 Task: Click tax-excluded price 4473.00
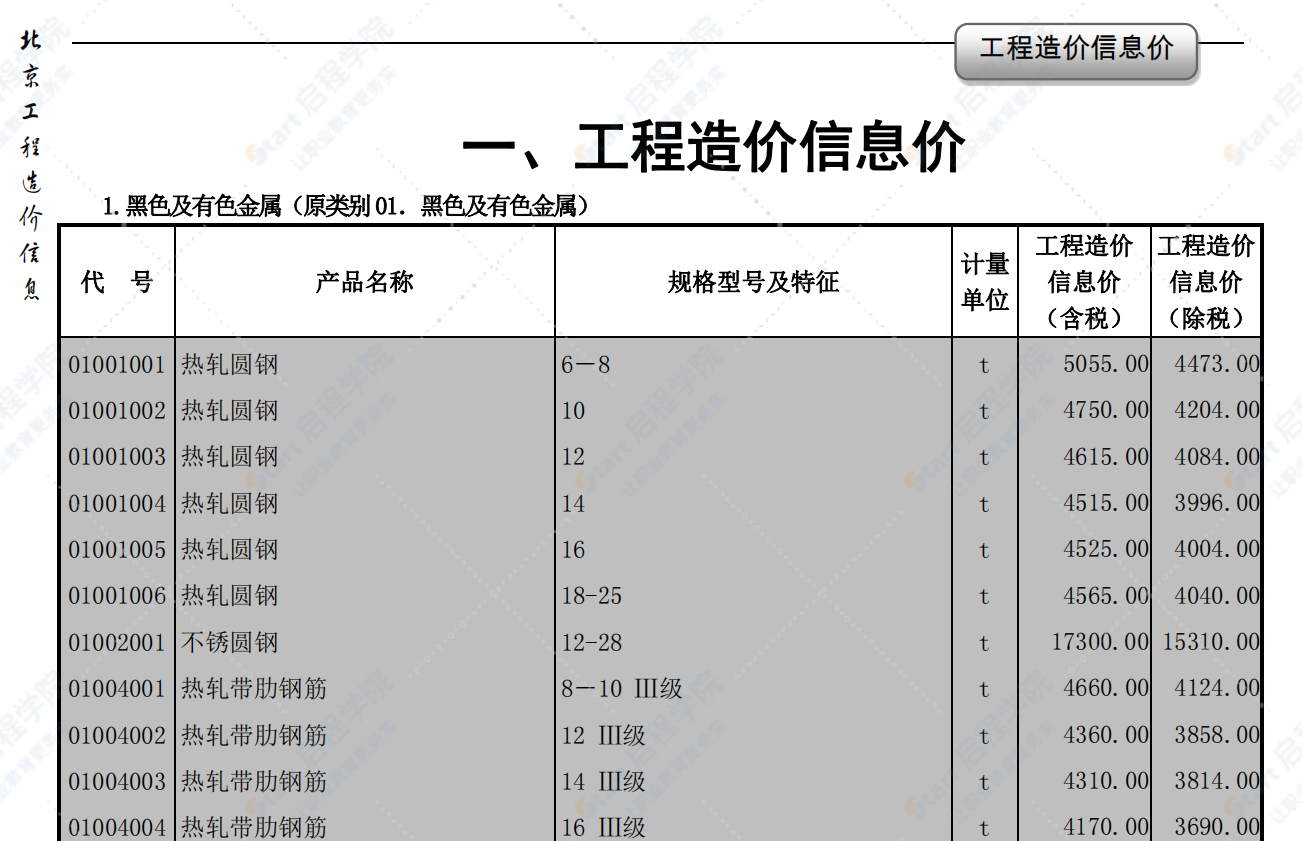click(1217, 365)
